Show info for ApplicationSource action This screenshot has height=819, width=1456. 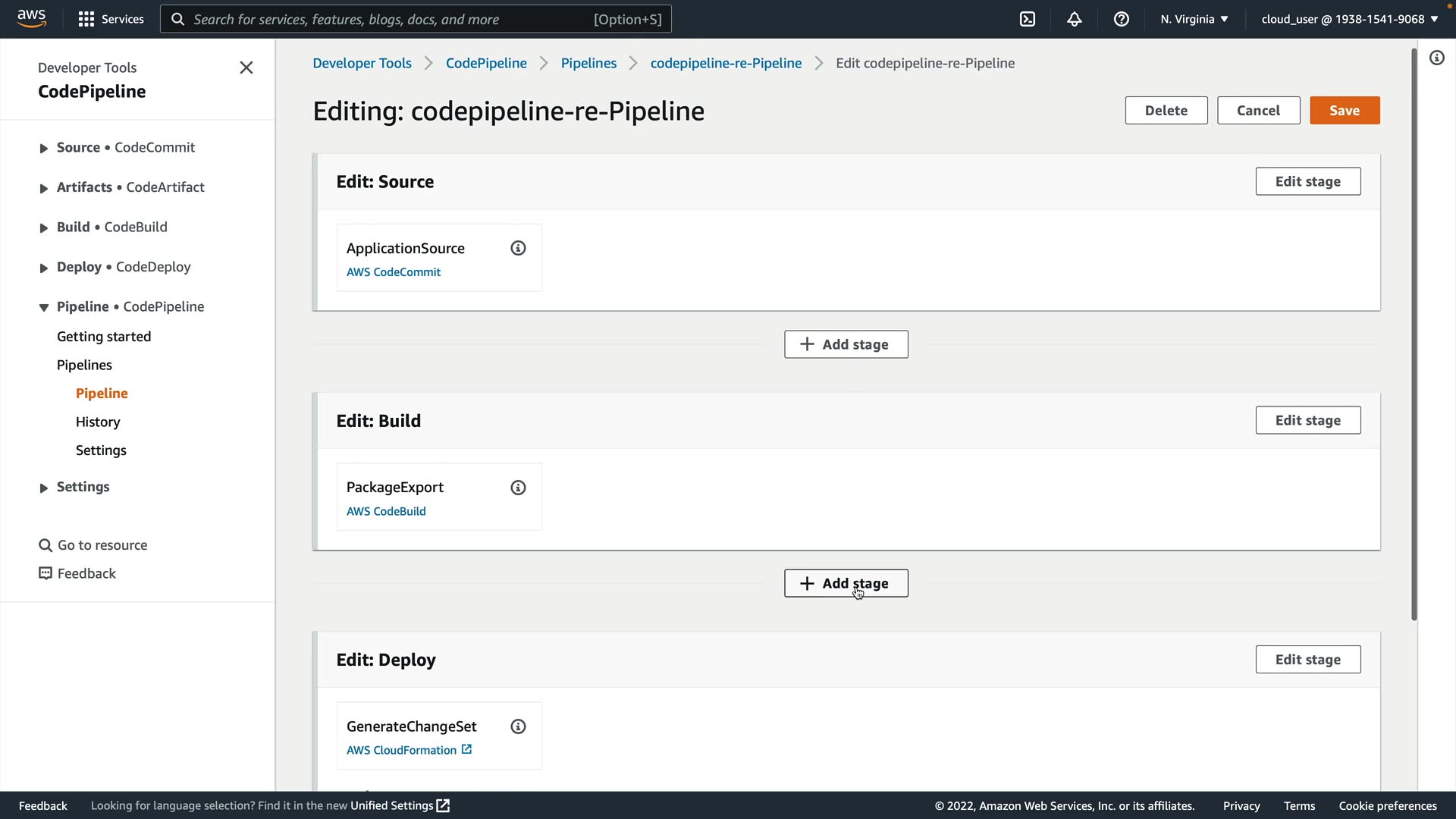(x=518, y=248)
